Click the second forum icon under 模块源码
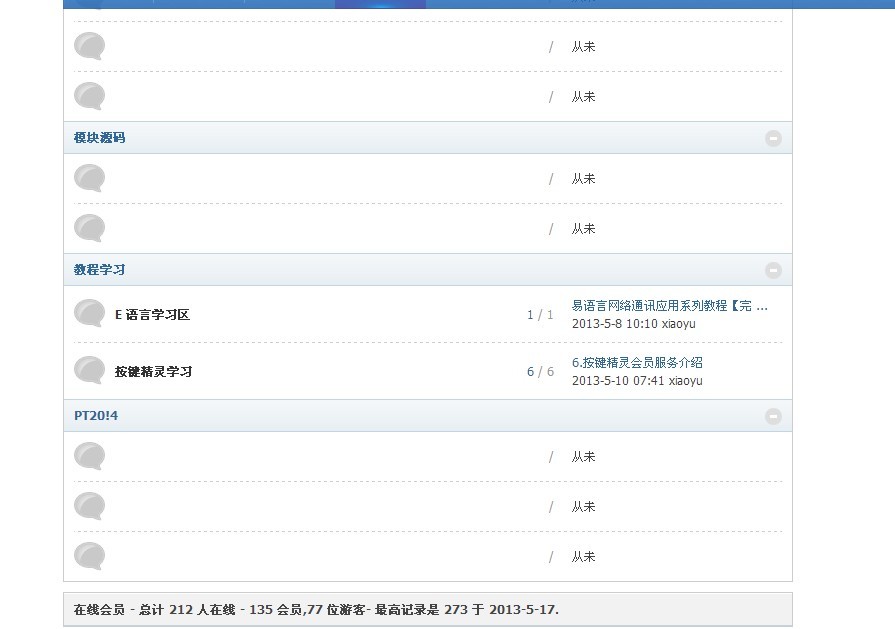Viewport: 895px width, 629px height. [x=88, y=228]
